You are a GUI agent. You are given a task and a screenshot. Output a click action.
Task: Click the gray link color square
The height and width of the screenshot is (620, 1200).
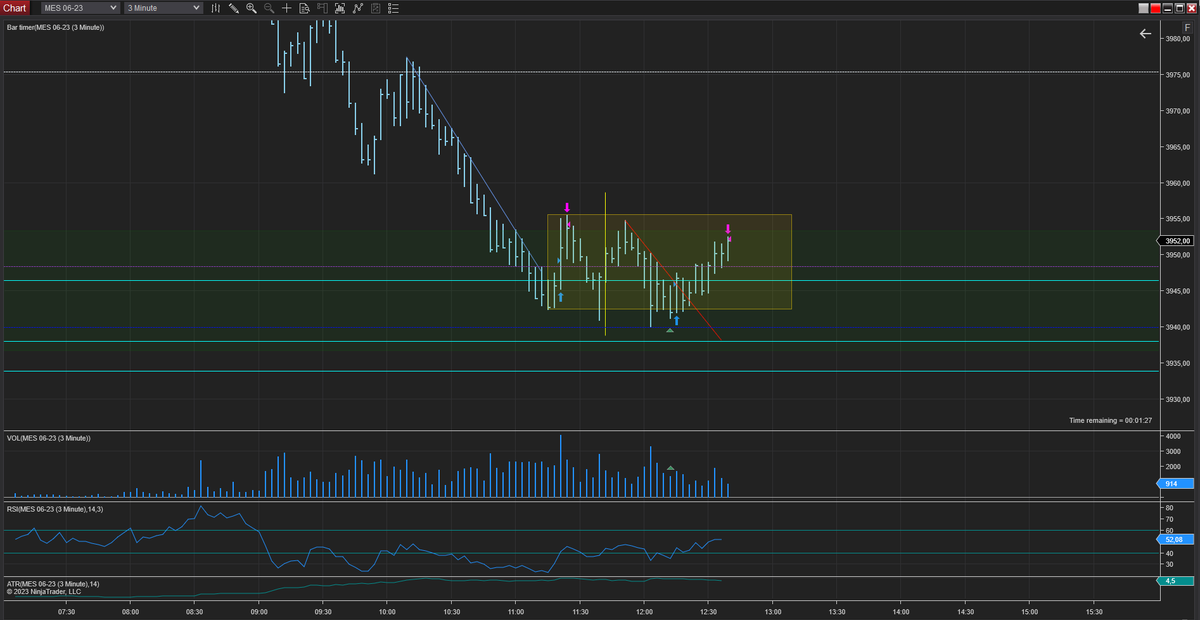(x=1144, y=8)
